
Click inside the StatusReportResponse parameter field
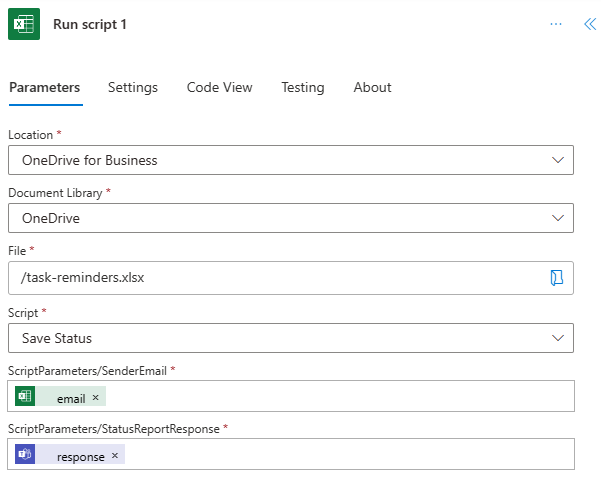point(340,455)
